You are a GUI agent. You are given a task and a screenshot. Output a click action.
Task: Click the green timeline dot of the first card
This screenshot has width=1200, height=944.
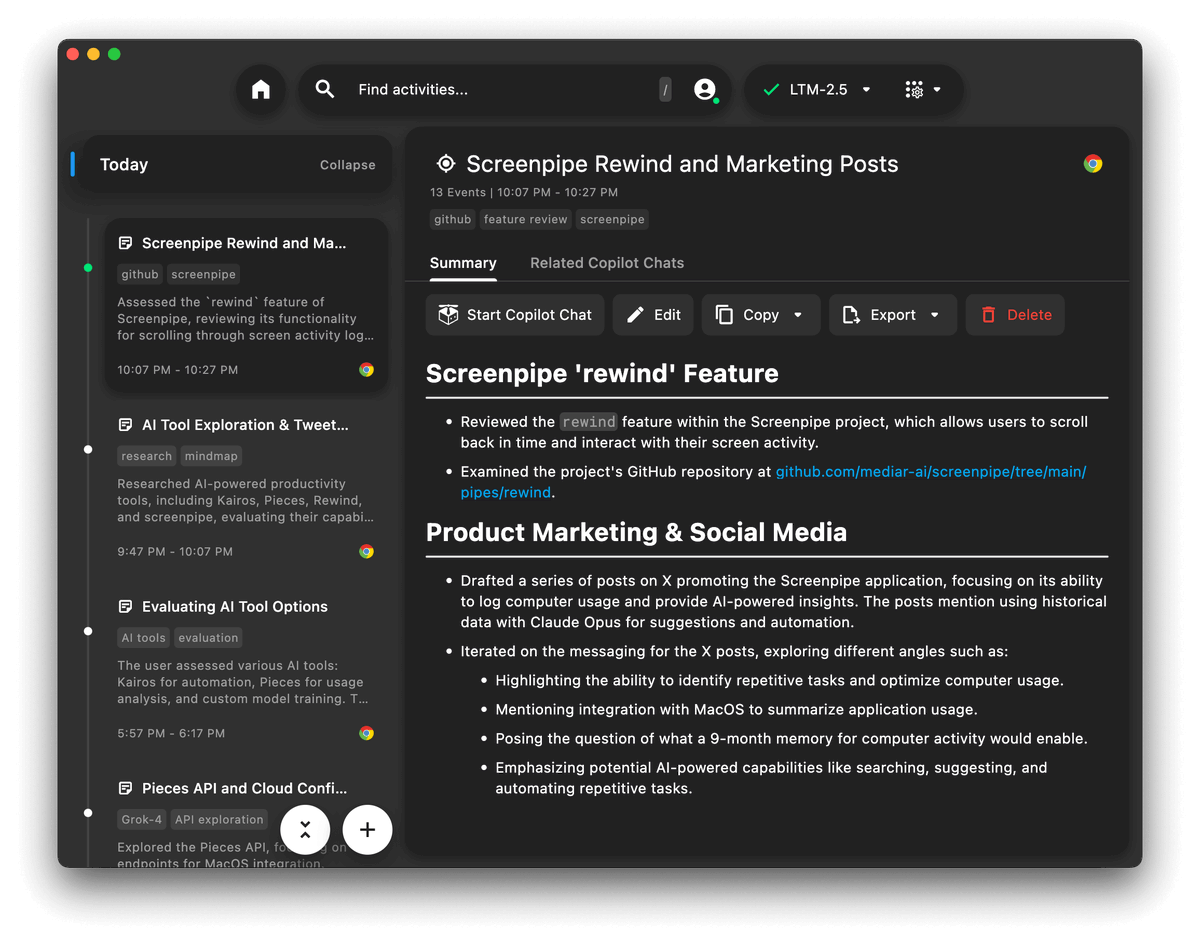click(88, 268)
